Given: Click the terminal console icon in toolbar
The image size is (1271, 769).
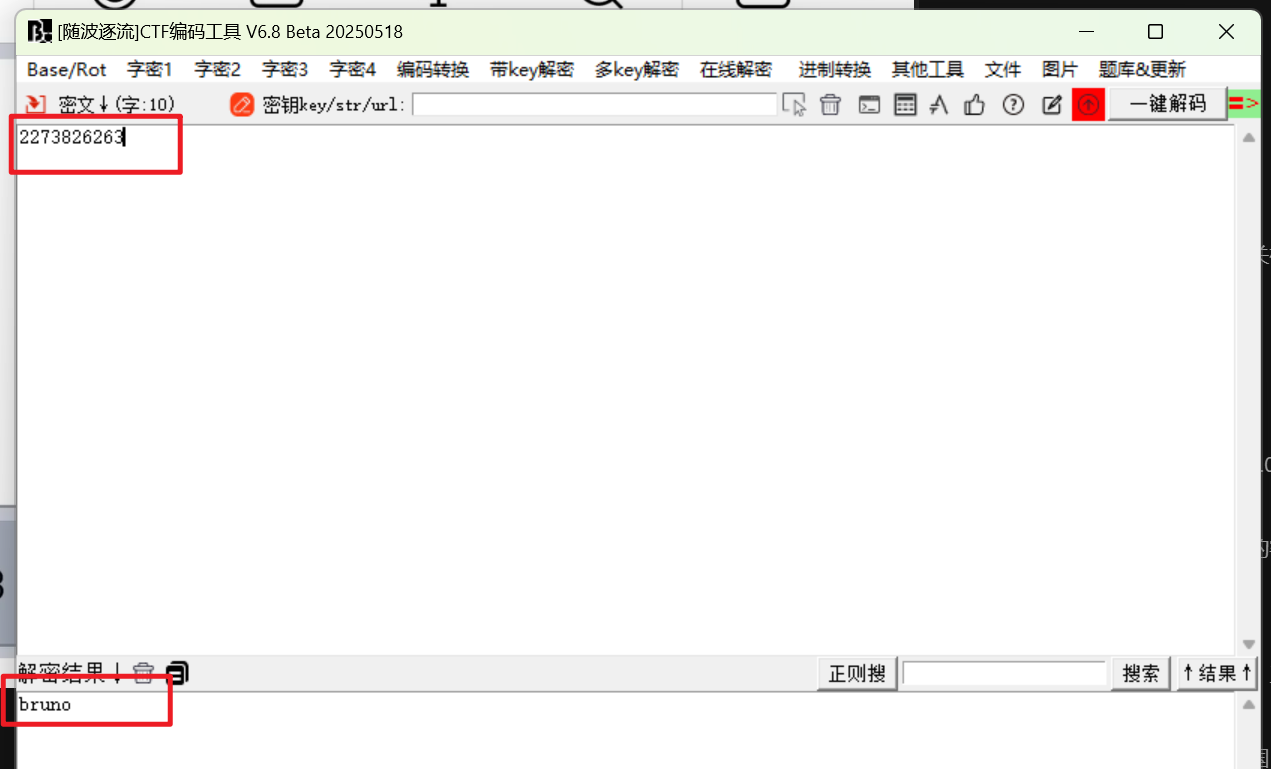Looking at the screenshot, I should coord(869,104).
